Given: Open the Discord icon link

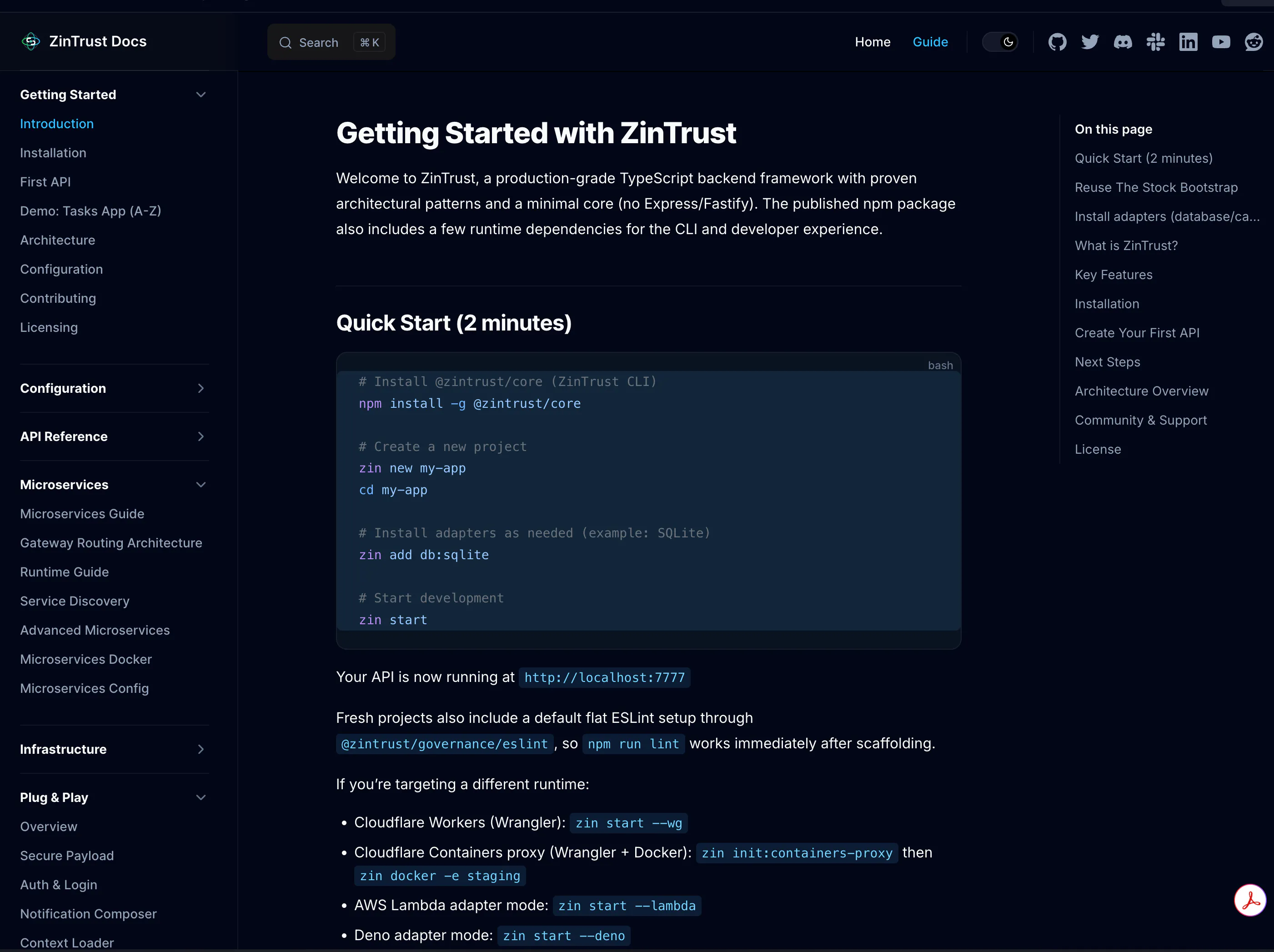Looking at the screenshot, I should point(1123,42).
